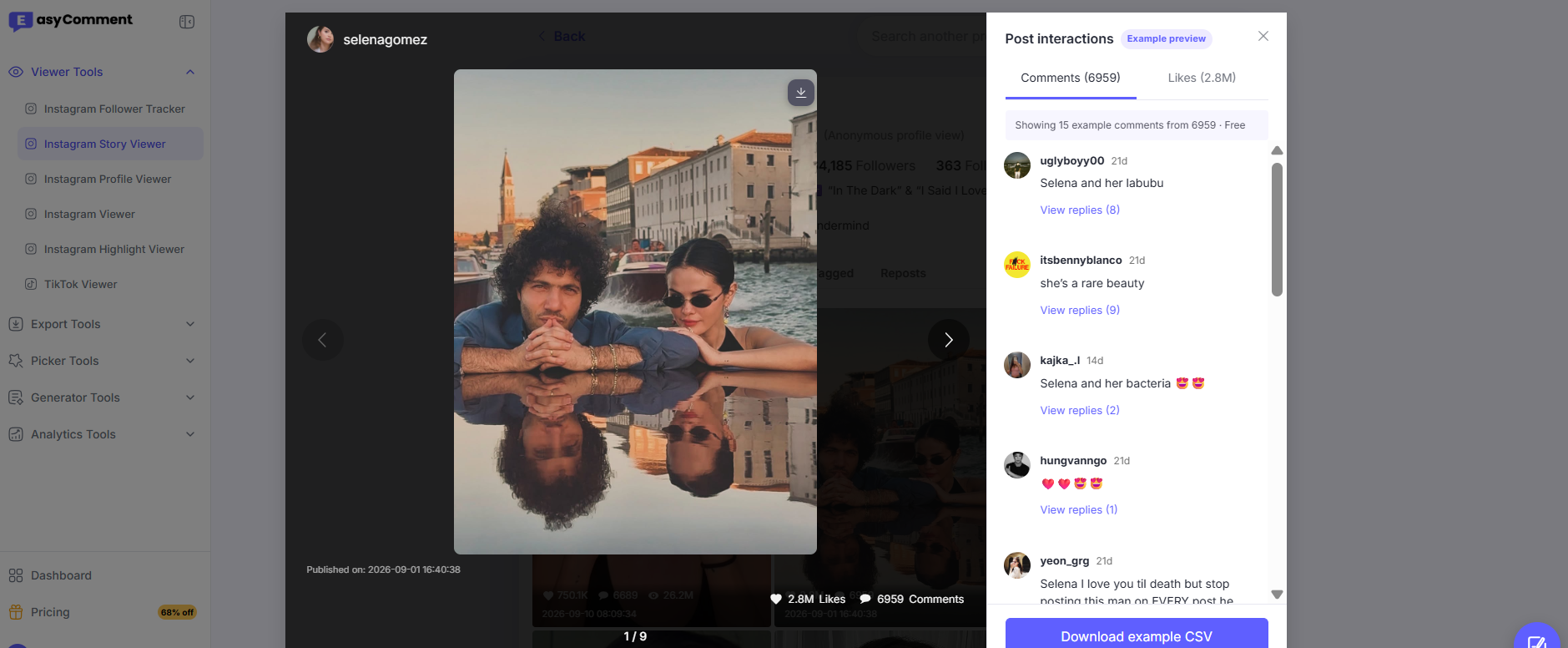Screen dimensions: 1568x648
Task: Expand the Picker Tools chevron
Action: tap(190, 361)
